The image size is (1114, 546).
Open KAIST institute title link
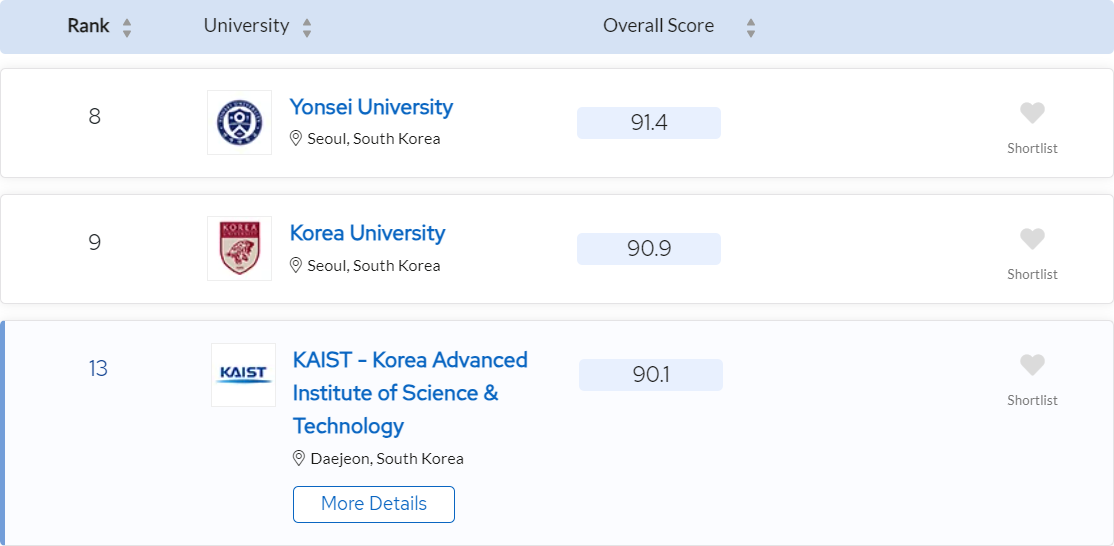point(410,393)
